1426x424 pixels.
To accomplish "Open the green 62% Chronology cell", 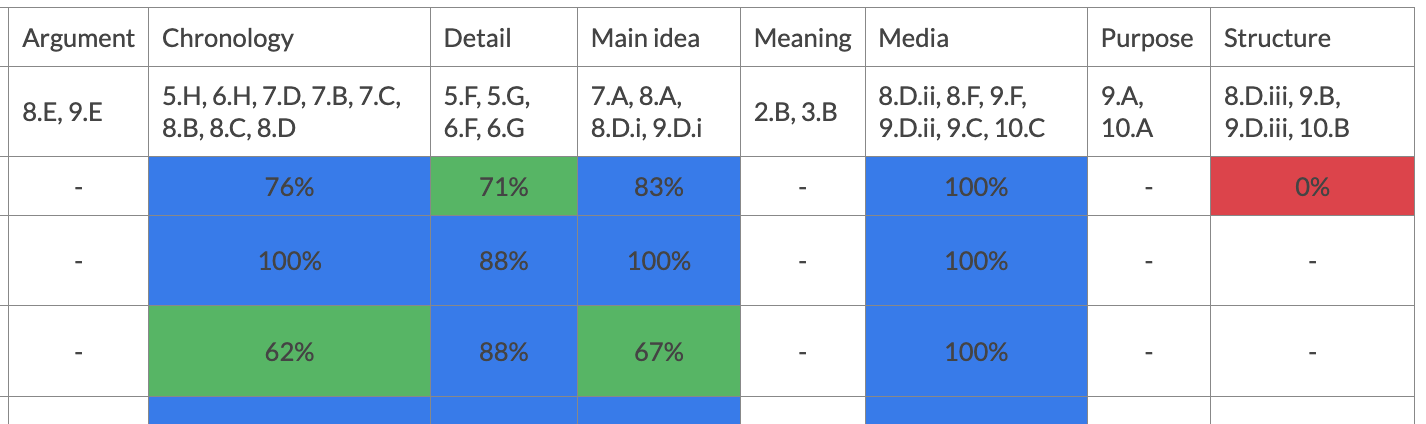I will click(x=289, y=351).
